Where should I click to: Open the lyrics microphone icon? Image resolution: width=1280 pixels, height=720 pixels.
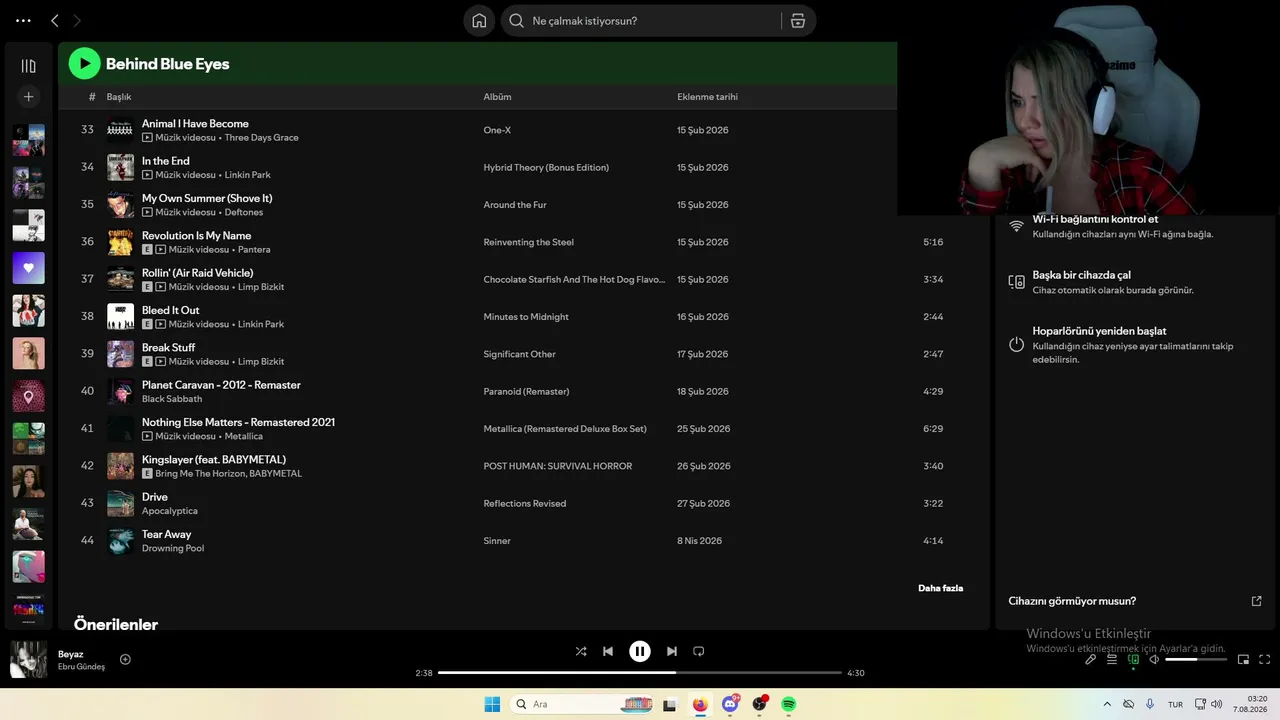point(1091,659)
